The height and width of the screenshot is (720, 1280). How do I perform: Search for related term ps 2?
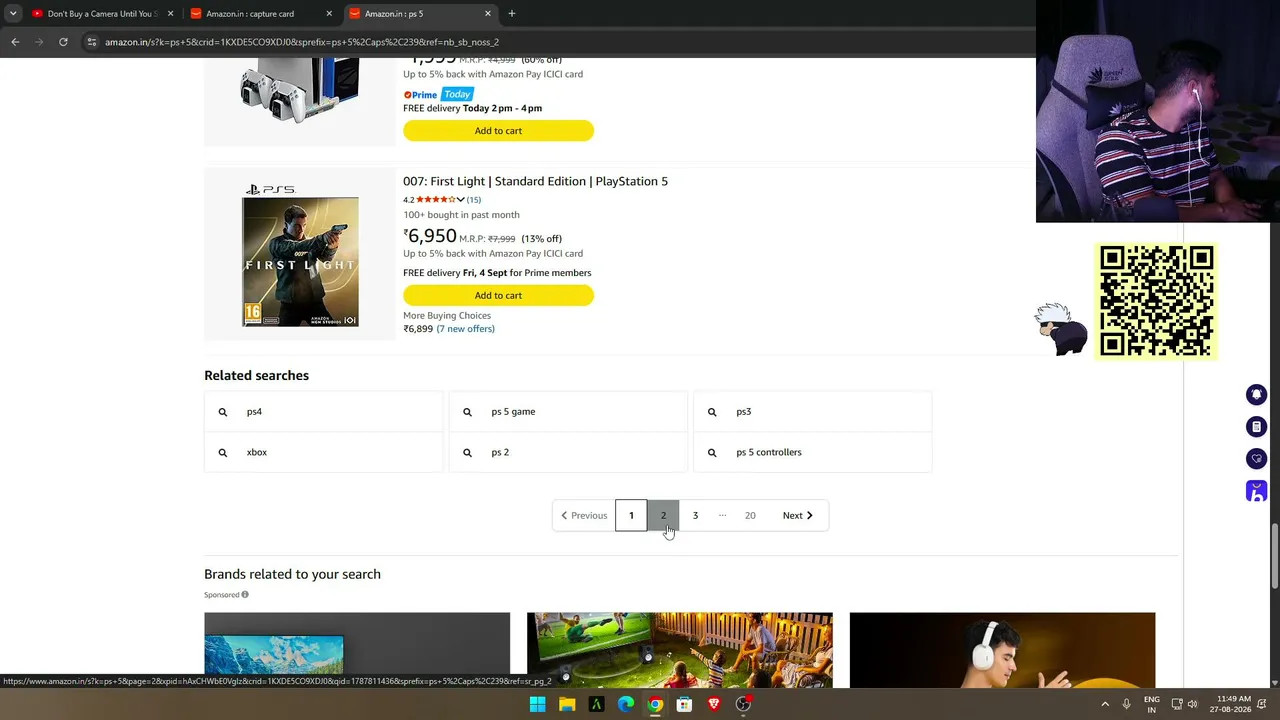(x=568, y=453)
